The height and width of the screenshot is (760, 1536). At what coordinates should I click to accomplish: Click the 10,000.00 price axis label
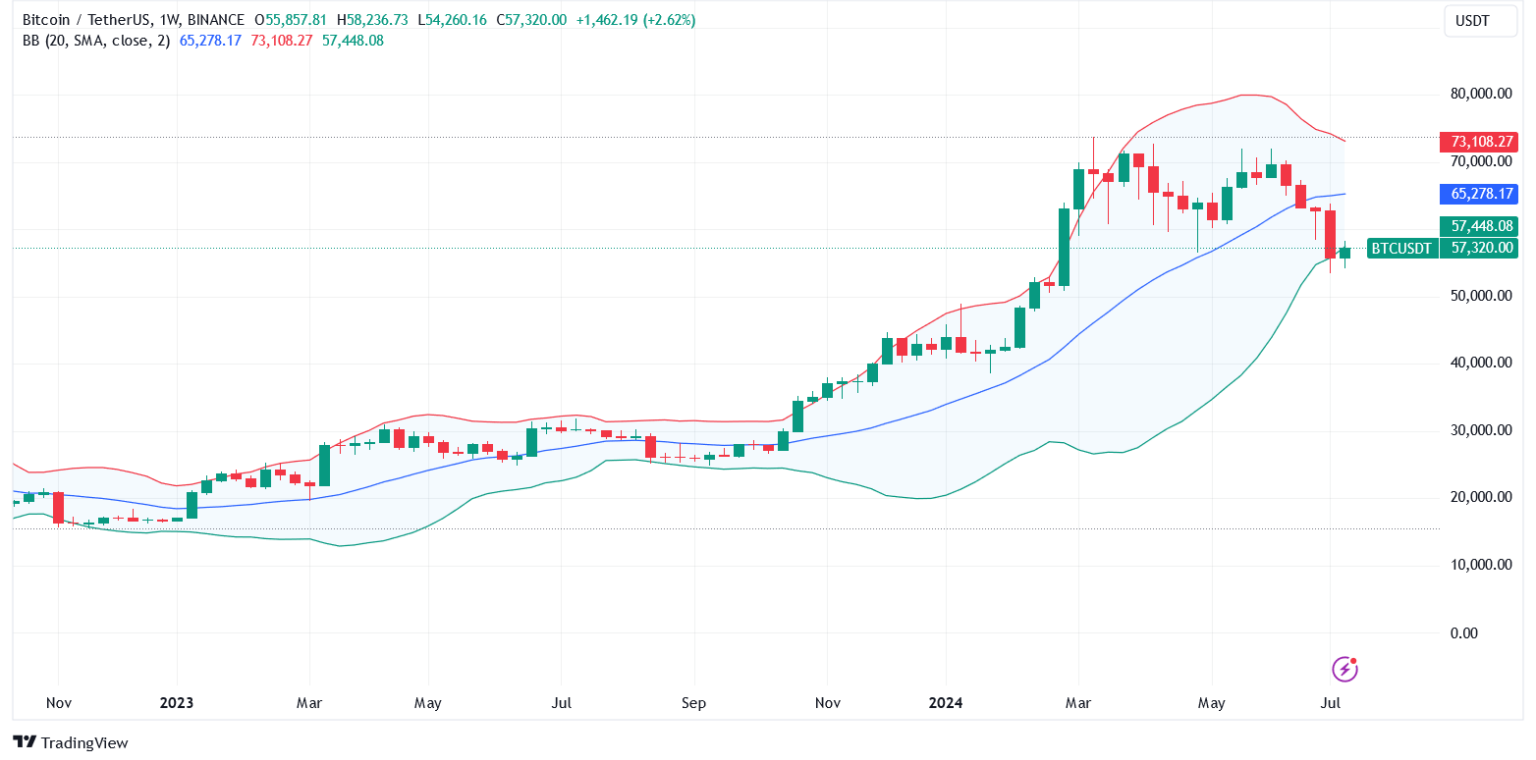point(1479,565)
